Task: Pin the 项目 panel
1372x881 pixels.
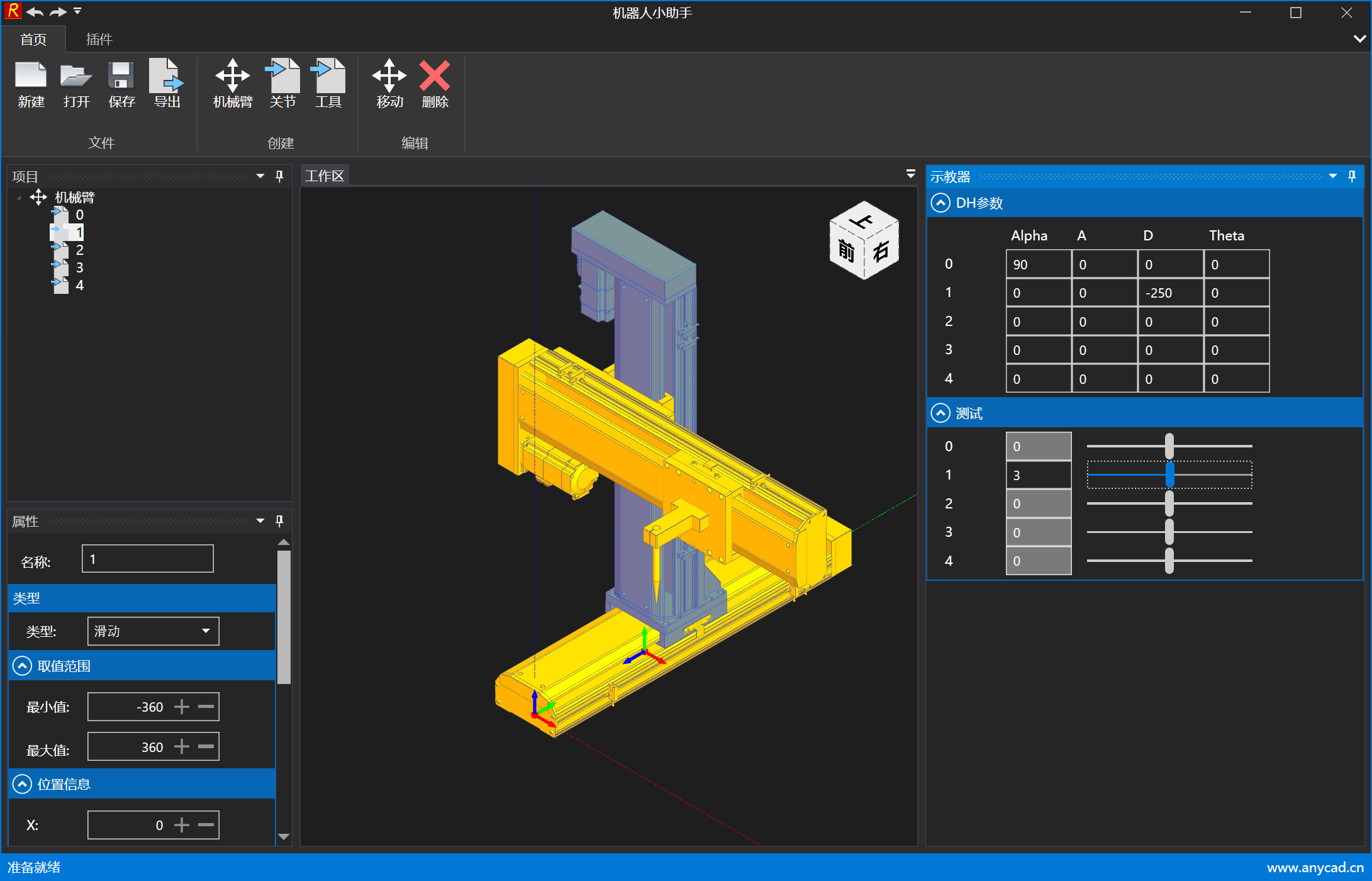Action: click(x=280, y=176)
